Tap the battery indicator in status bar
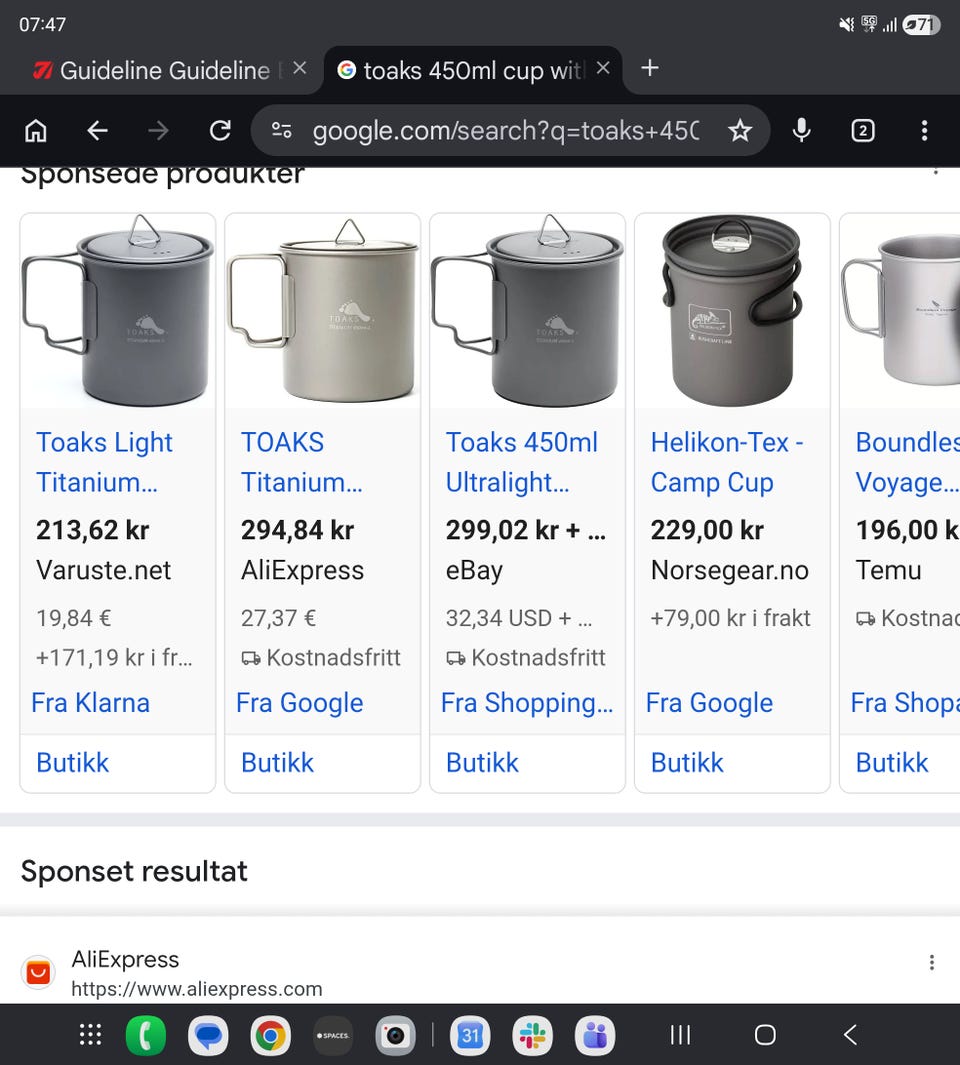Viewport: 960px width, 1065px height. tap(921, 25)
